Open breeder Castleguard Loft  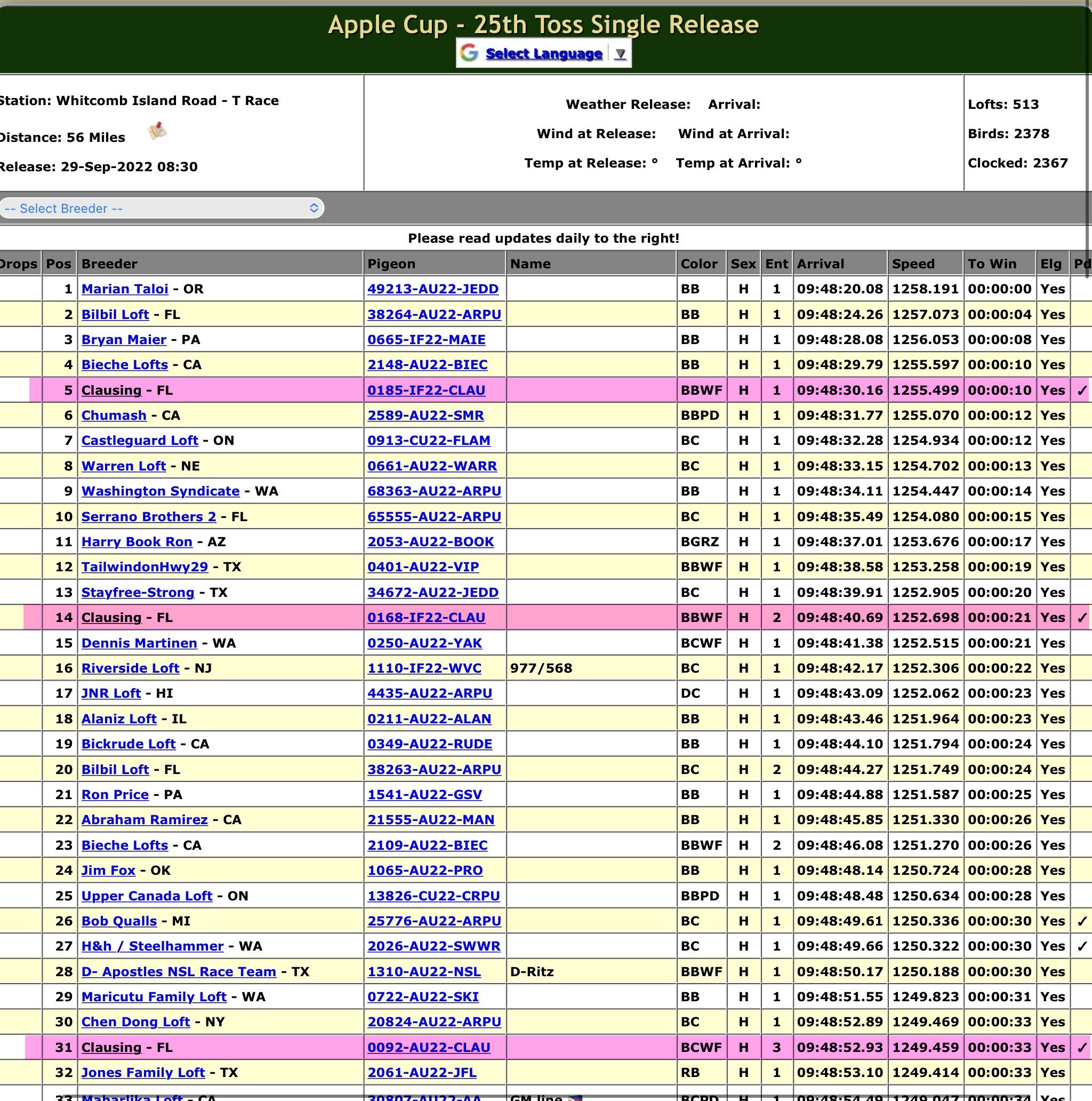[140, 441]
